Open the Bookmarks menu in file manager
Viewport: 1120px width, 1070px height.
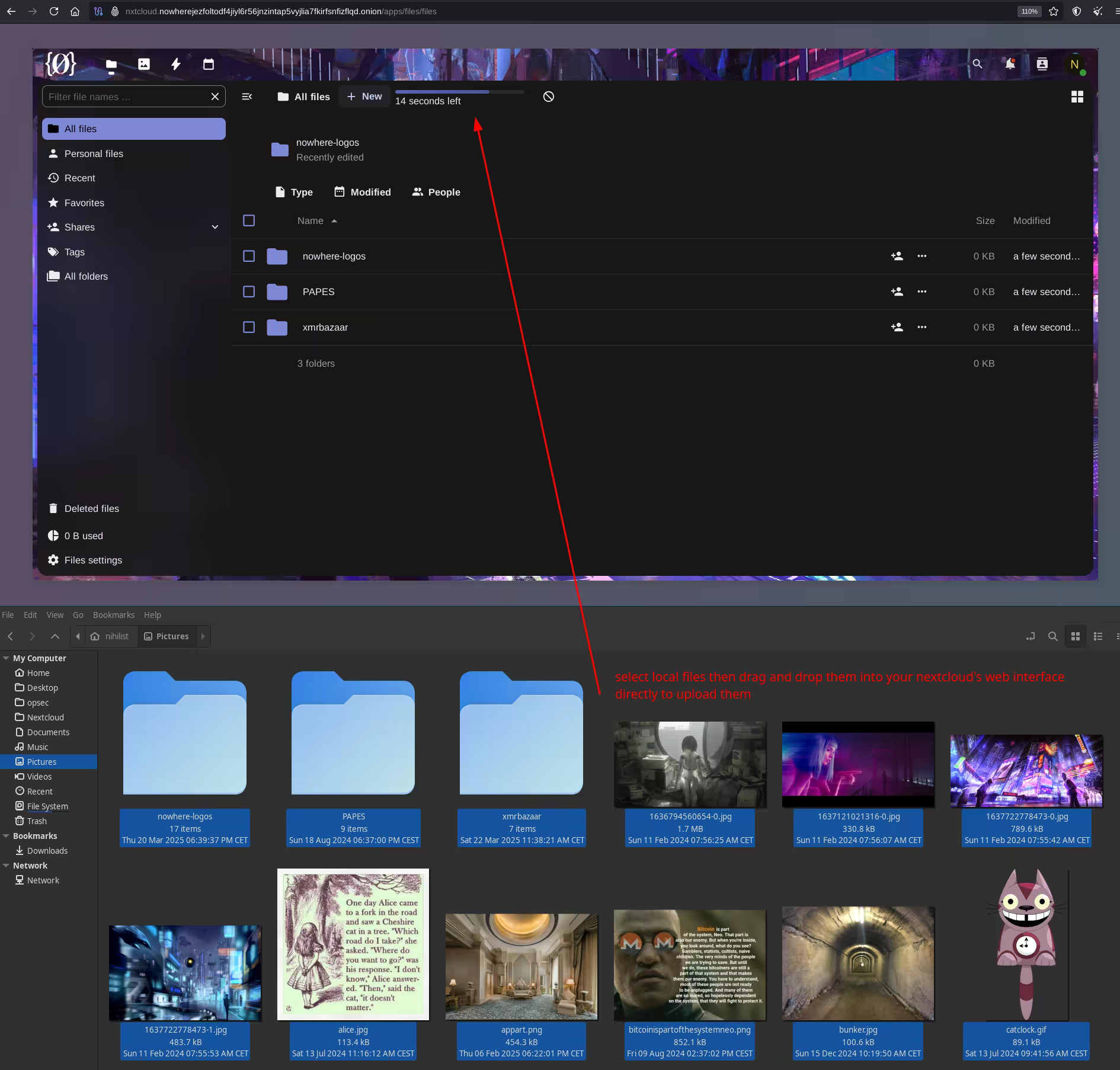coord(113,615)
